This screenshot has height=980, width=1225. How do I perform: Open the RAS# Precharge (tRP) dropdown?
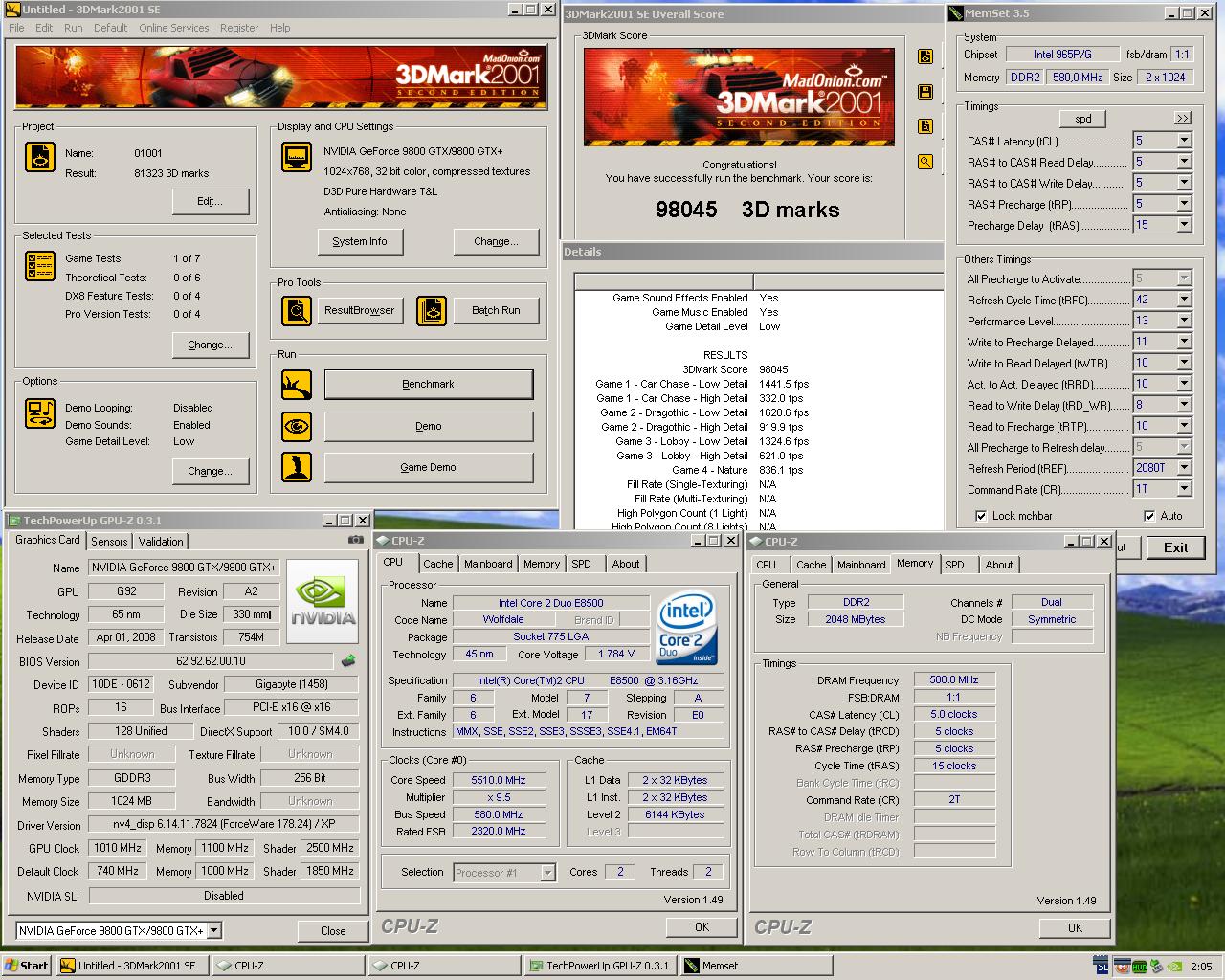[x=1184, y=204]
